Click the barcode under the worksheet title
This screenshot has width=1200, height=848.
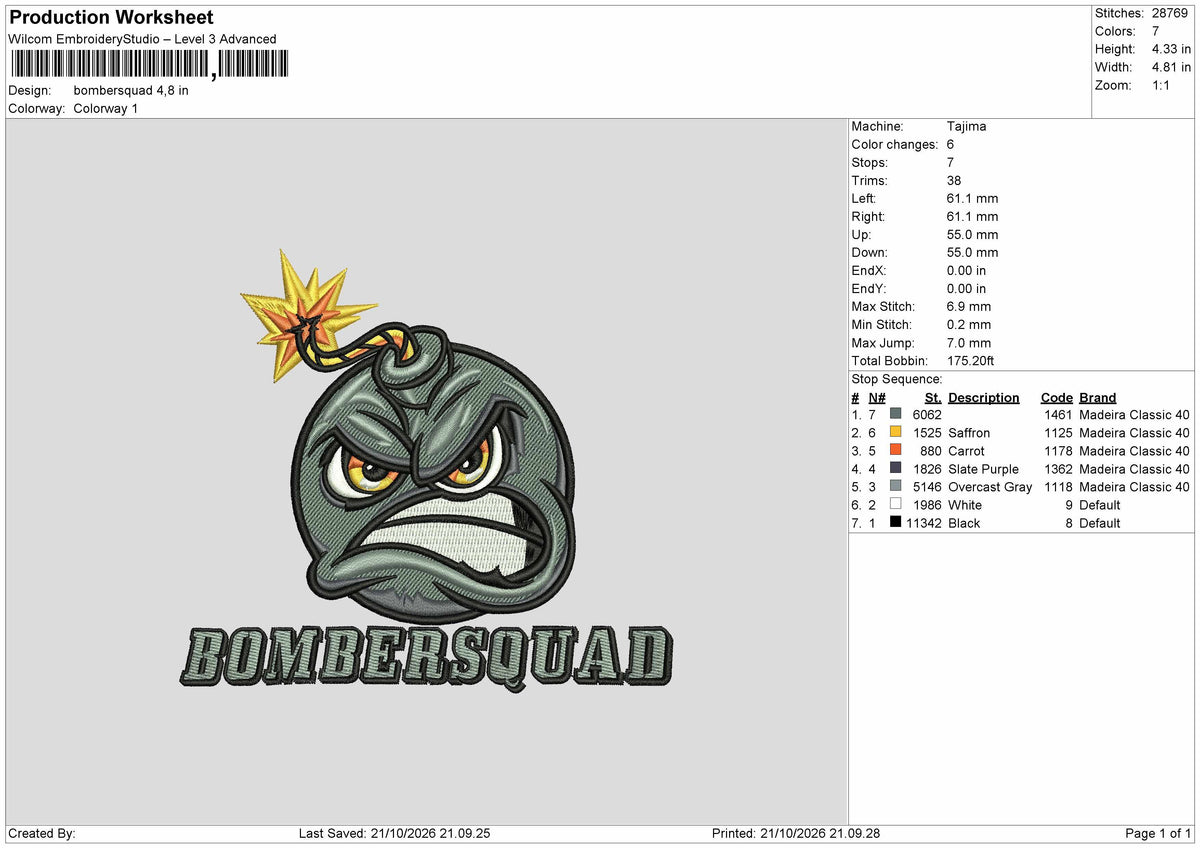[148, 65]
